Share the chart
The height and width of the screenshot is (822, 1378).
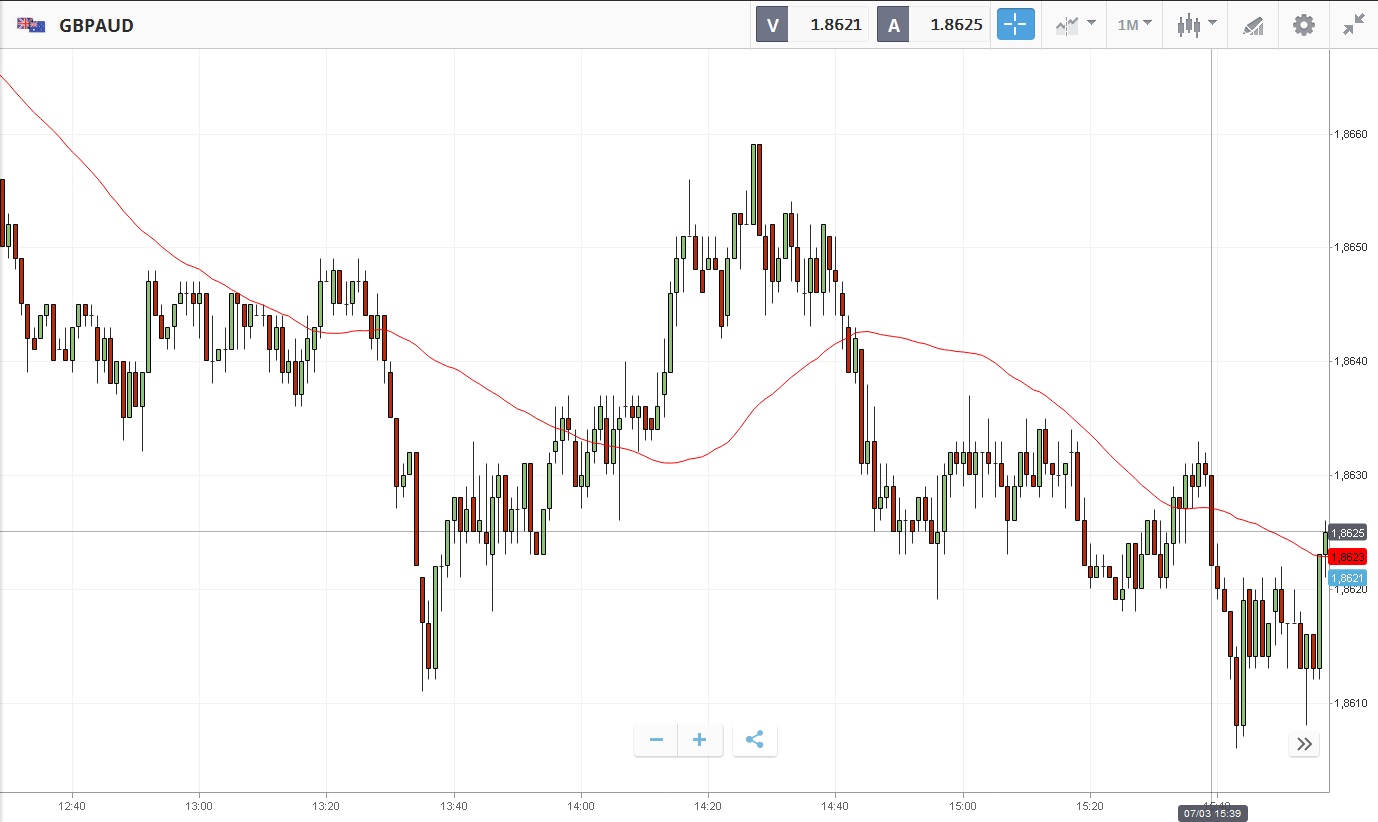click(x=755, y=740)
